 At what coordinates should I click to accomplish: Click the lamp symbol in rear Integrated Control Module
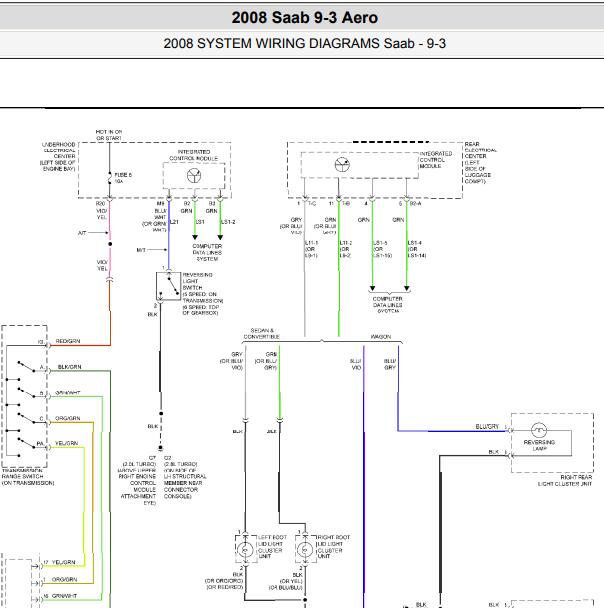pos(342,165)
